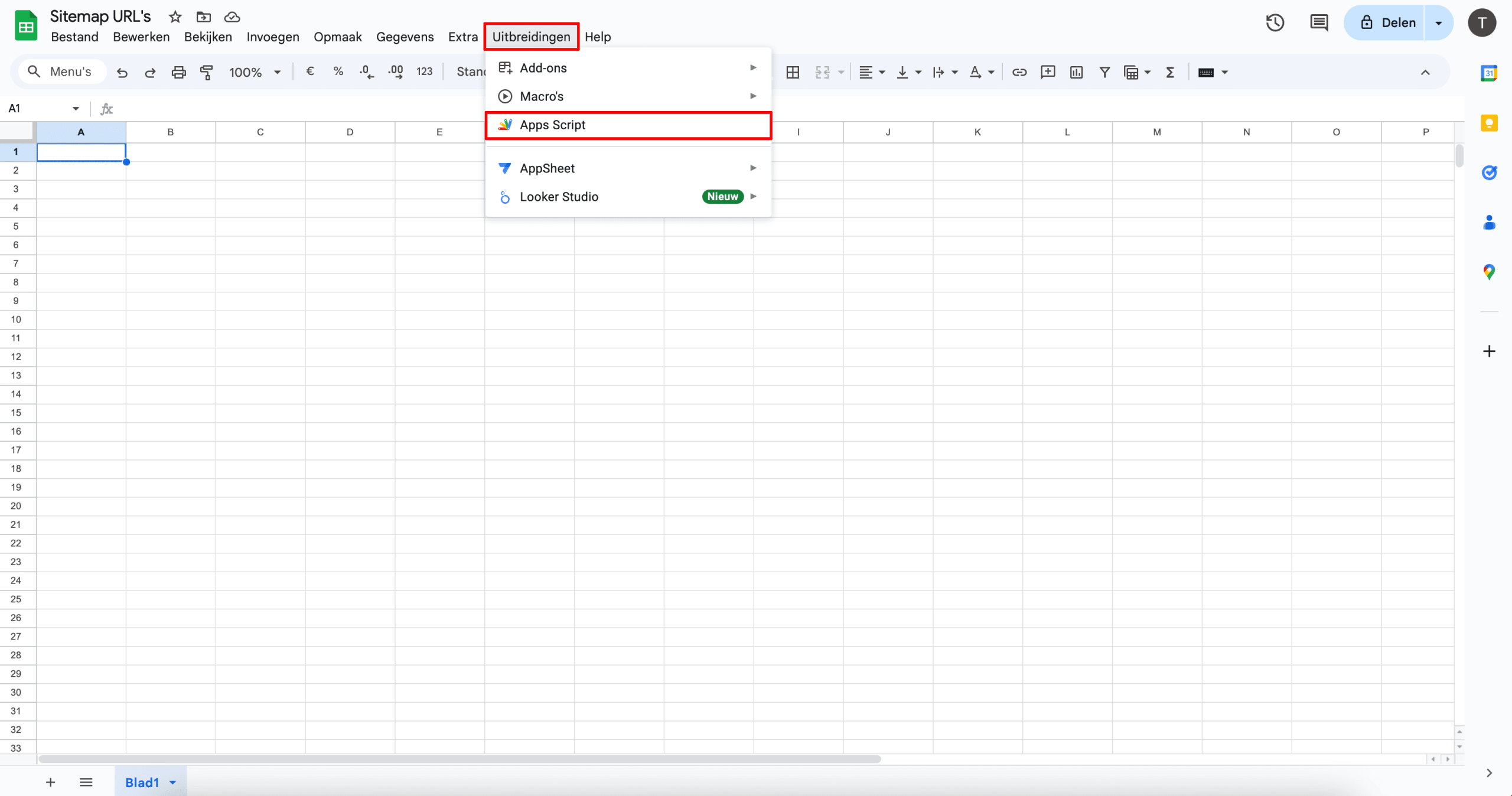Open Google Keep side panel
Image resolution: width=1512 pixels, height=796 pixels.
[1489, 123]
